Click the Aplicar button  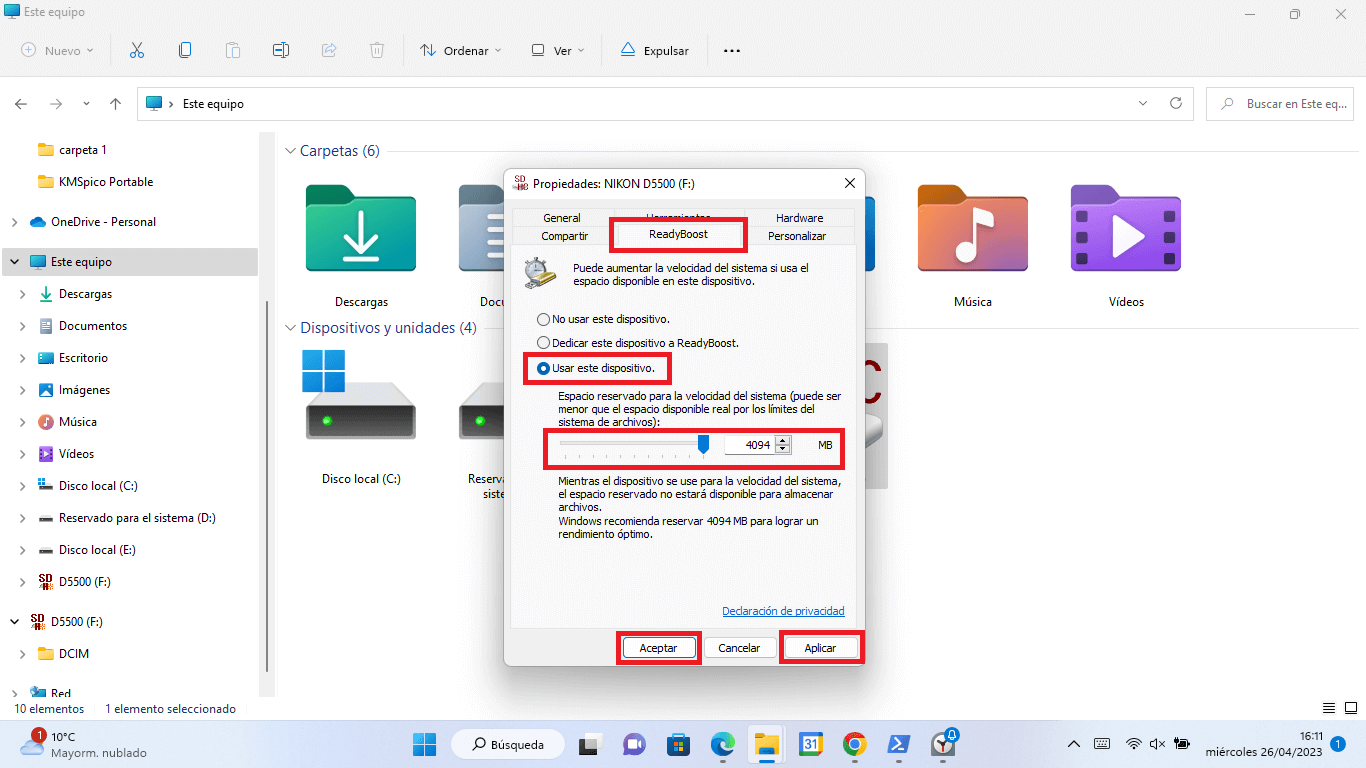(x=820, y=648)
